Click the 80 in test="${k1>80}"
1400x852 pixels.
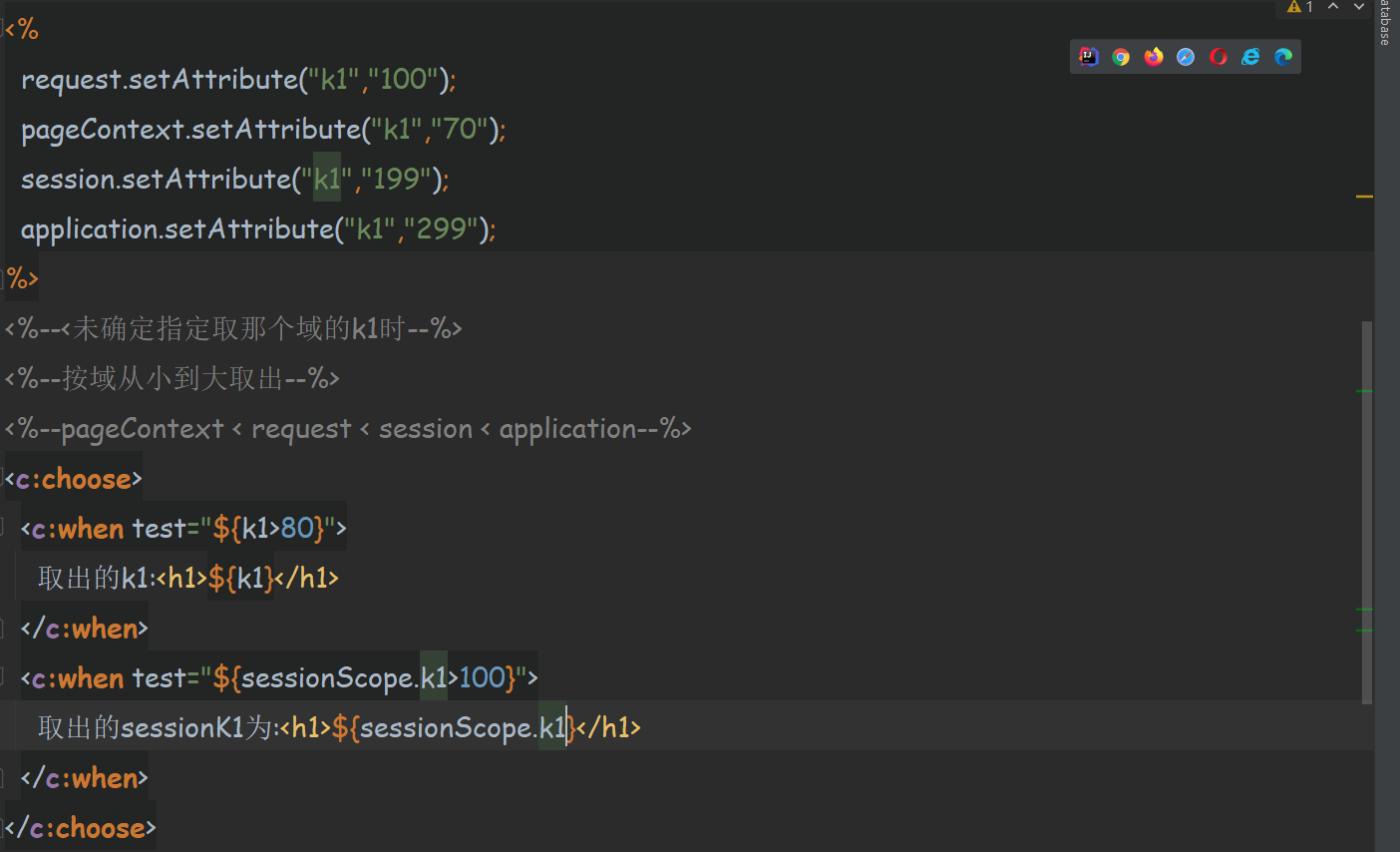click(x=297, y=528)
